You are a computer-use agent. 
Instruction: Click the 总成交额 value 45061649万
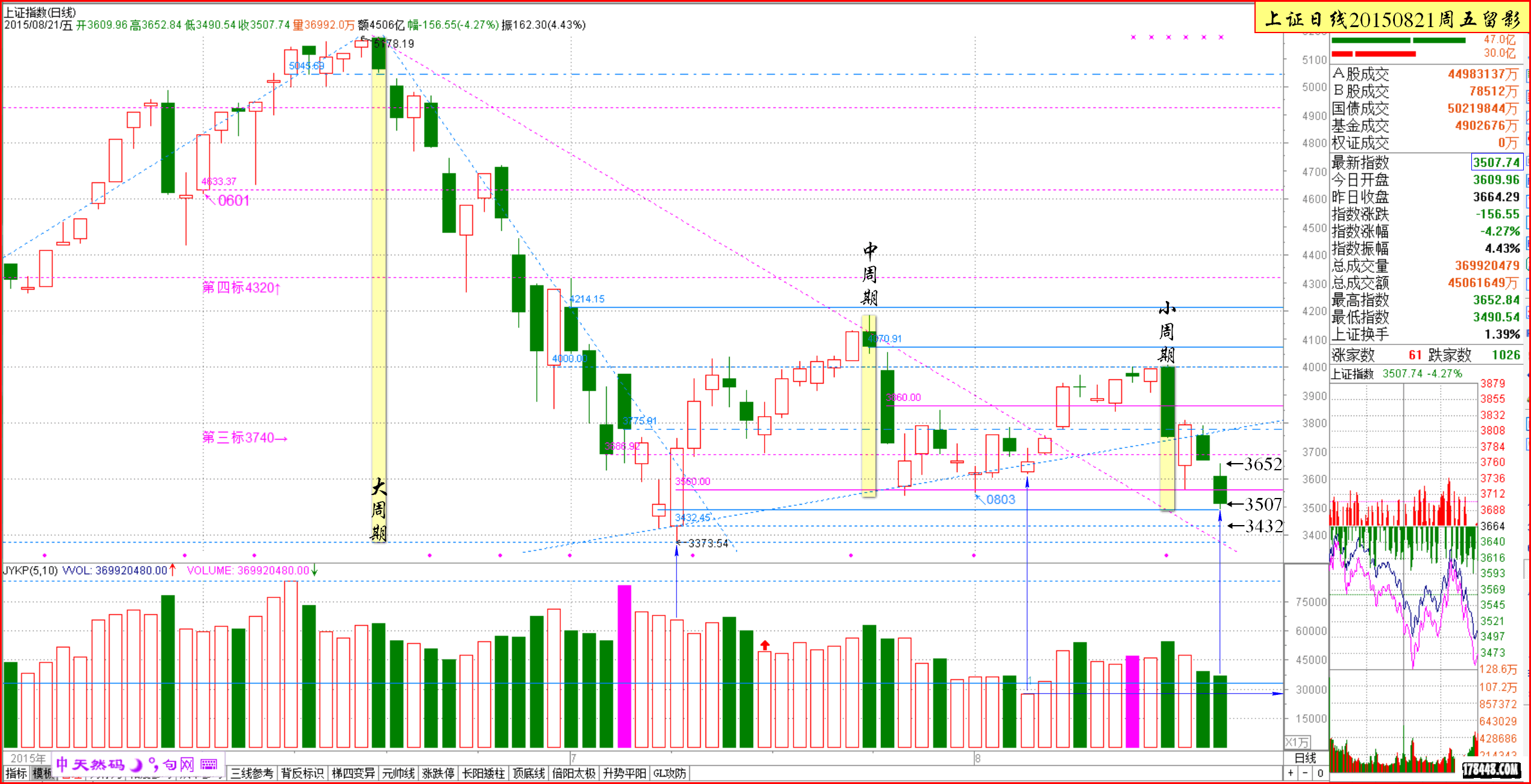tap(1483, 282)
